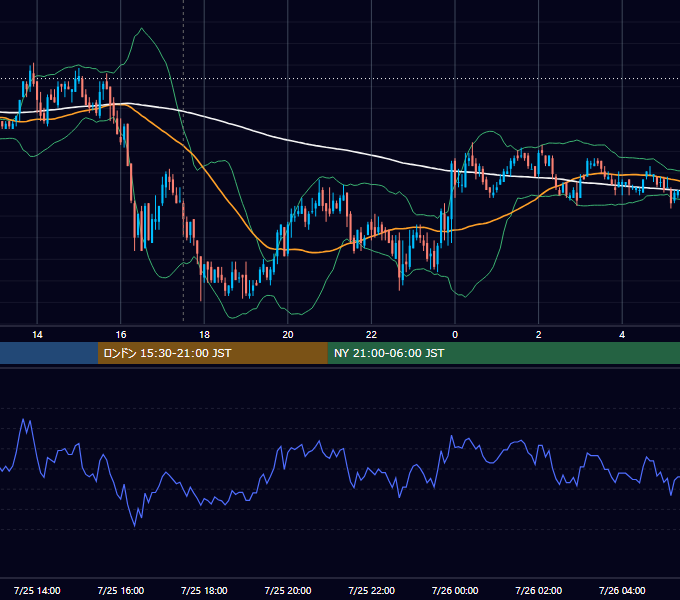Screen dimensions: 680x600
Task: Click the 7/26 02:00 time label
Action: coord(539,590)
